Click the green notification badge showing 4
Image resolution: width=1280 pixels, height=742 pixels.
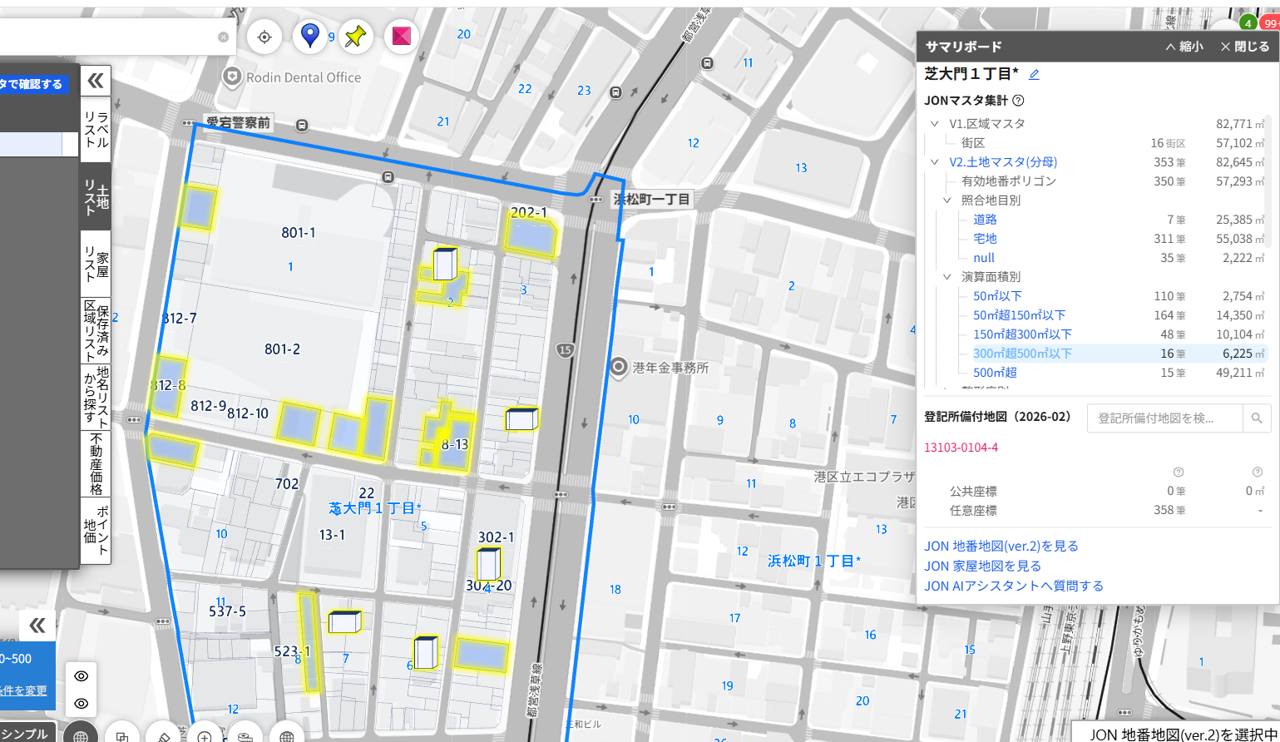[x=1248, y=22]
